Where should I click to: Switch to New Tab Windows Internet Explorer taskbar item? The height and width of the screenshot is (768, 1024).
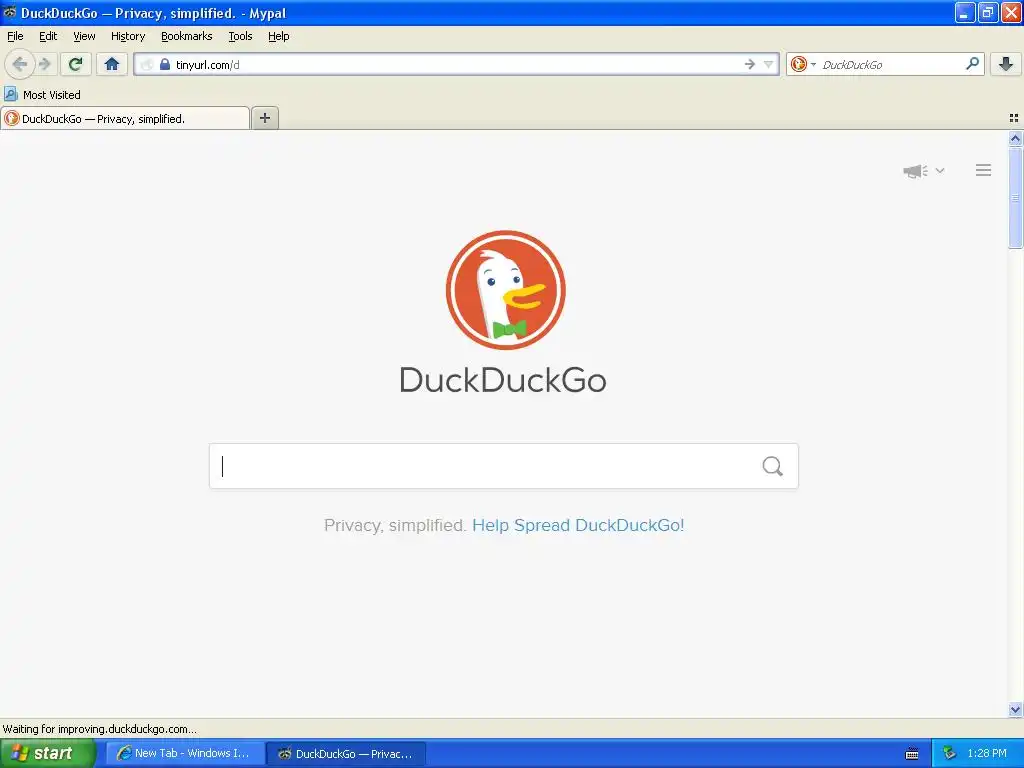(x=185, y=754)
